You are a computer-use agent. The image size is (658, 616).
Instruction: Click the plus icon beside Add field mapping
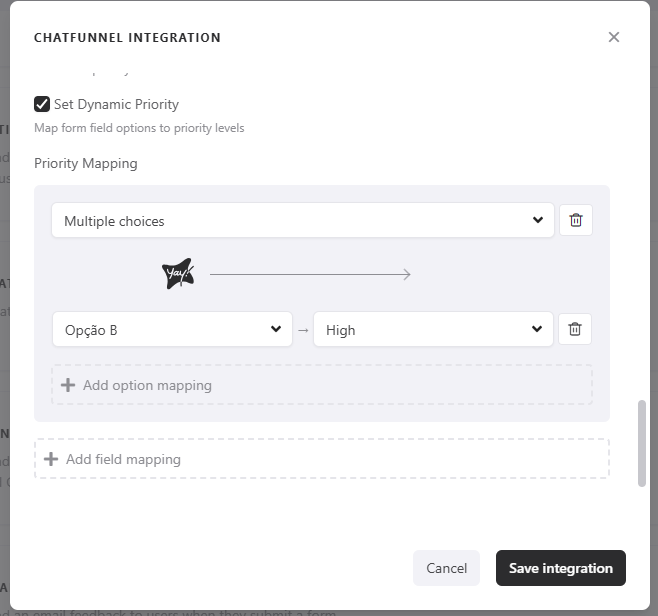tap(51, 459)
